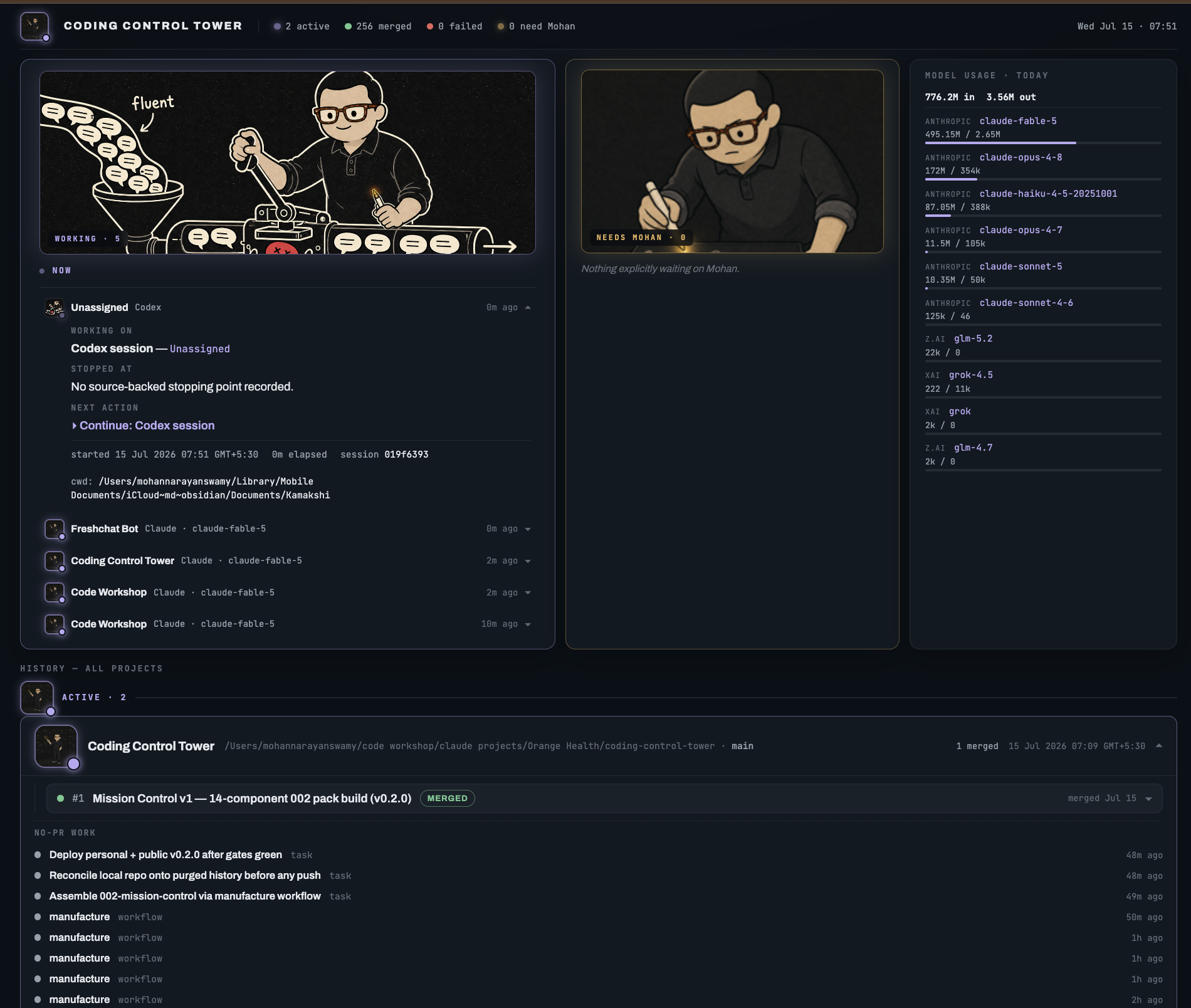Click the Freshchat Bot avatar icon
The height and width of the screenshot is (1008, 1191).
tap(55, 529)
